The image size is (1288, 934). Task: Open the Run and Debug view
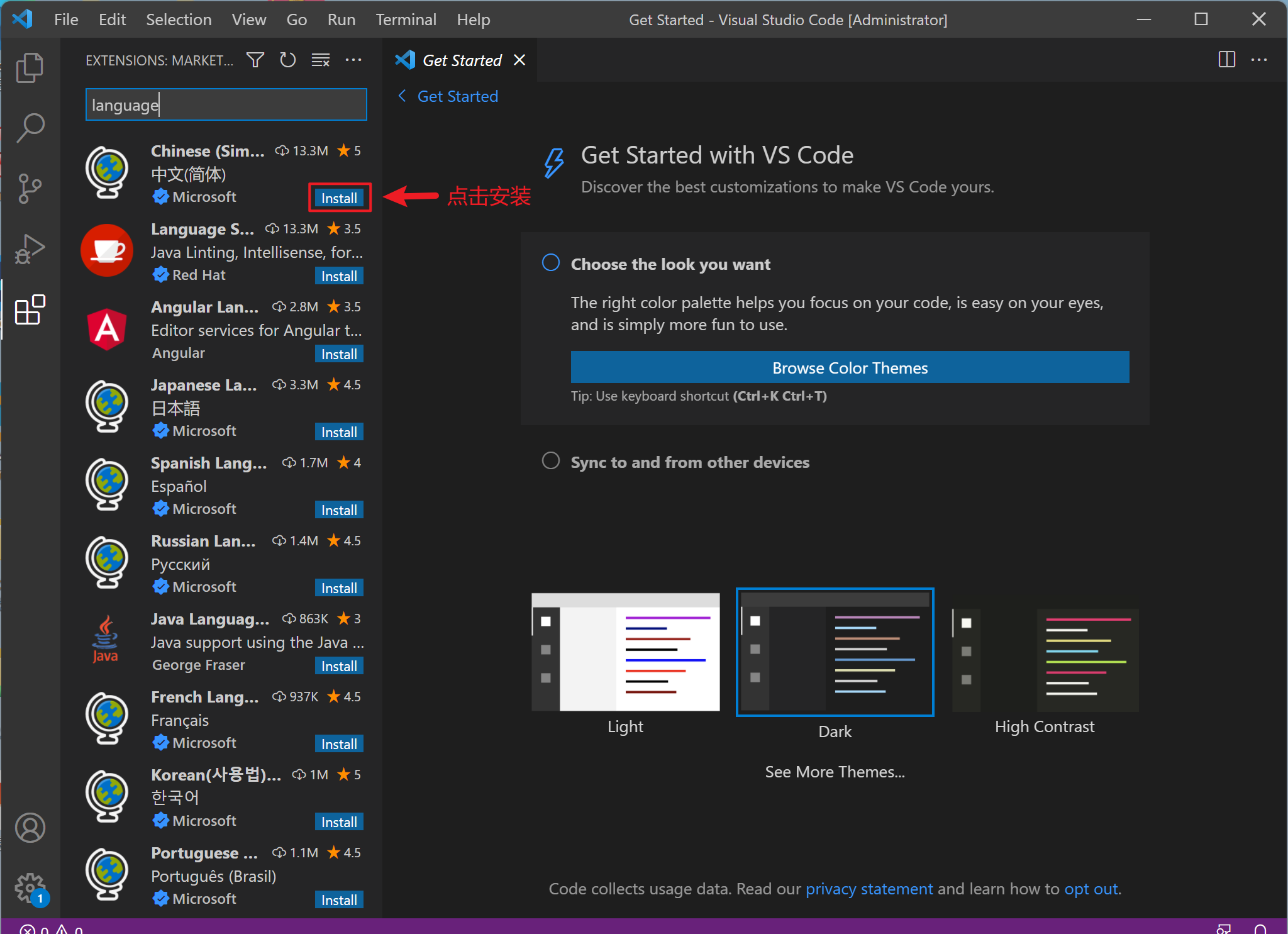pyautogui.click(x=30, y=248)
